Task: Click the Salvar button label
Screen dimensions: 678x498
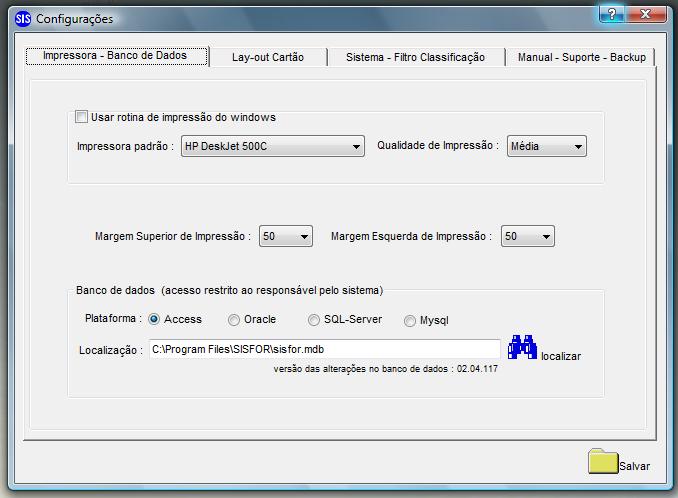Action: coord(634,466)
